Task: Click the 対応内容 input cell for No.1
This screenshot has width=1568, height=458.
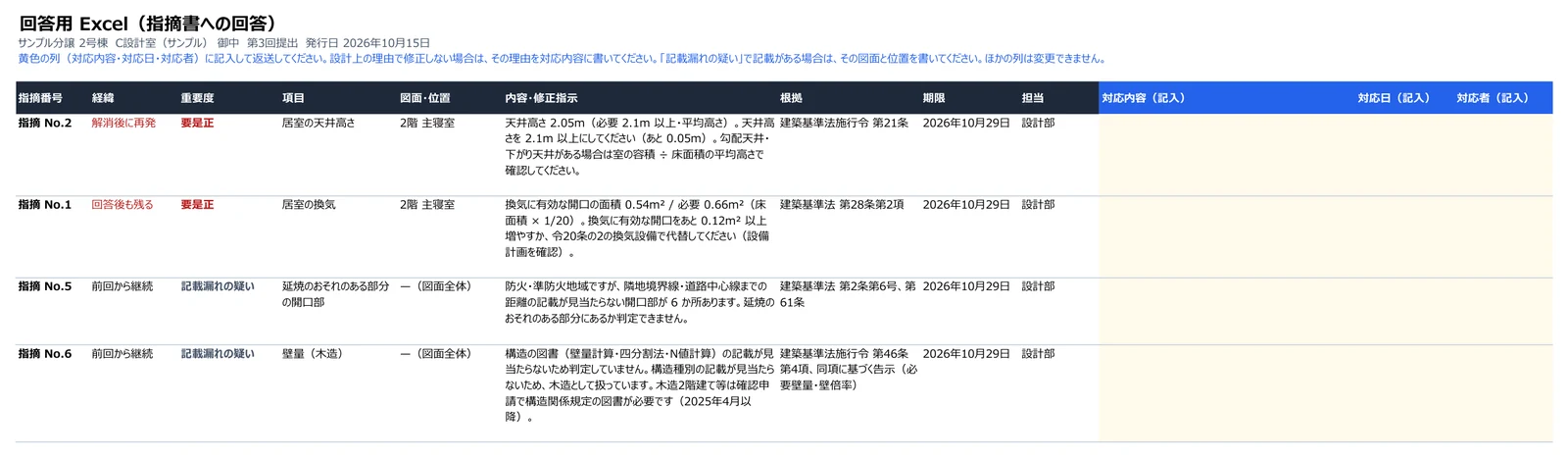Action: pyautogui.click(x=1227, y=236)
